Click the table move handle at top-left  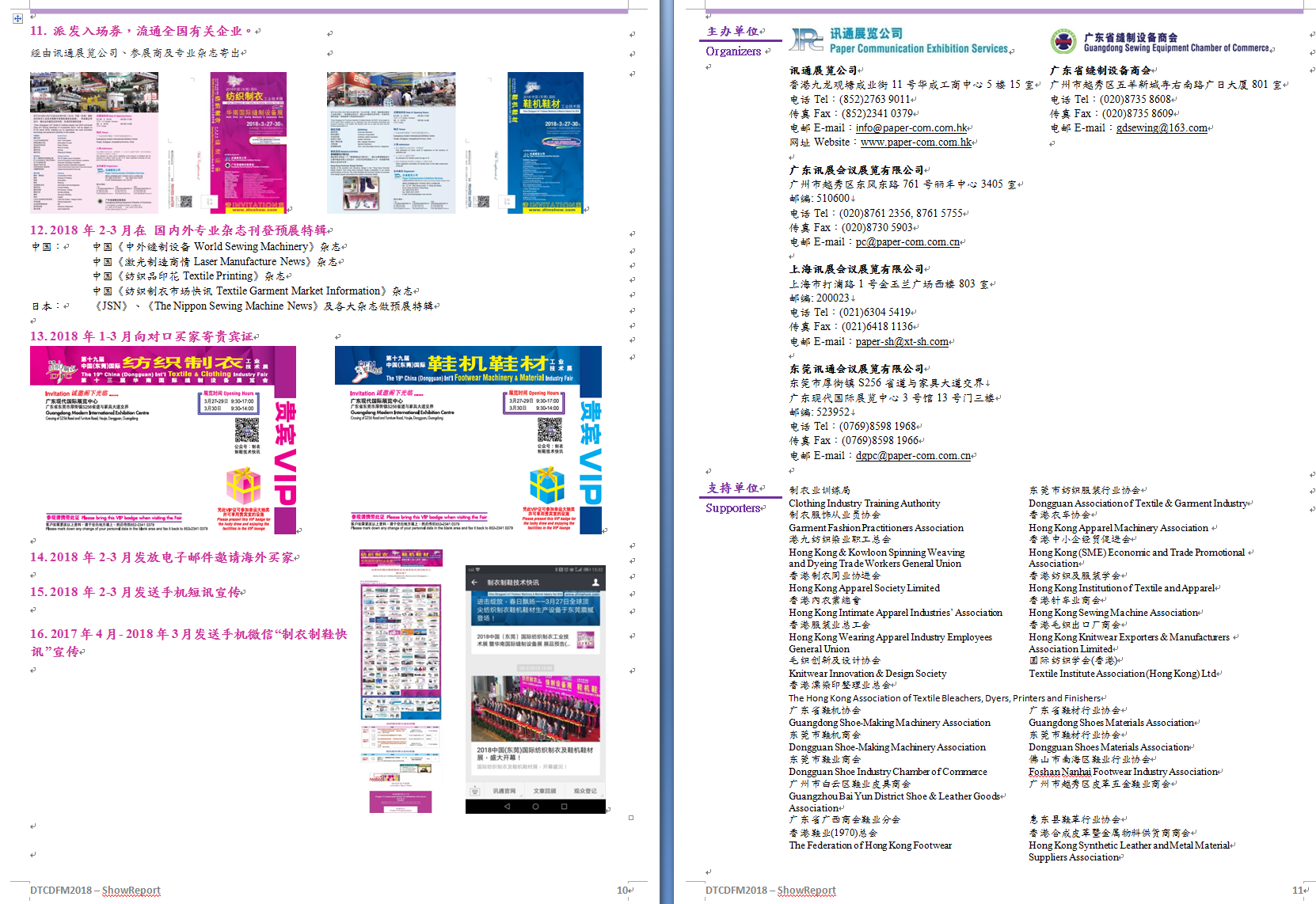[x=17, y=18]
